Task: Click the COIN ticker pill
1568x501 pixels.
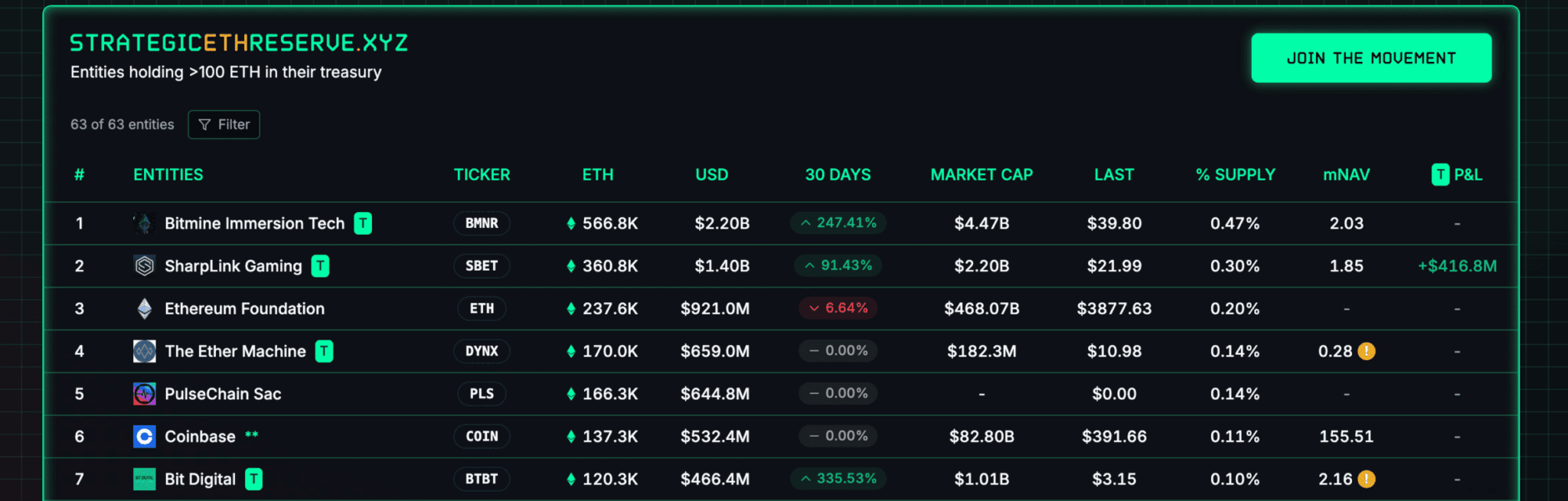Action: pyautogui.click(x=482, y=437)
